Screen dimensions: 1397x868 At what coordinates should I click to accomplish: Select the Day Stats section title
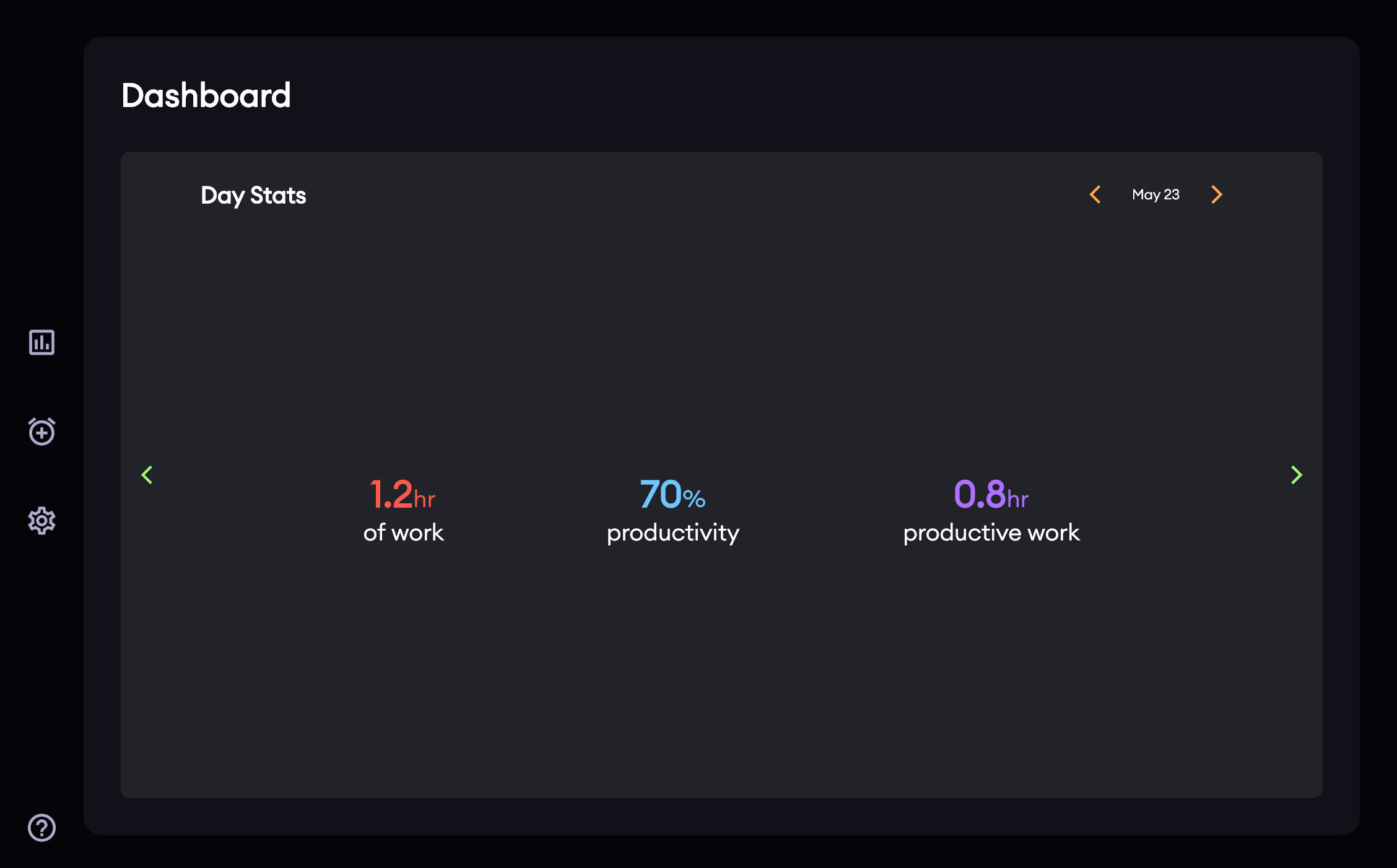pos(253,196)
